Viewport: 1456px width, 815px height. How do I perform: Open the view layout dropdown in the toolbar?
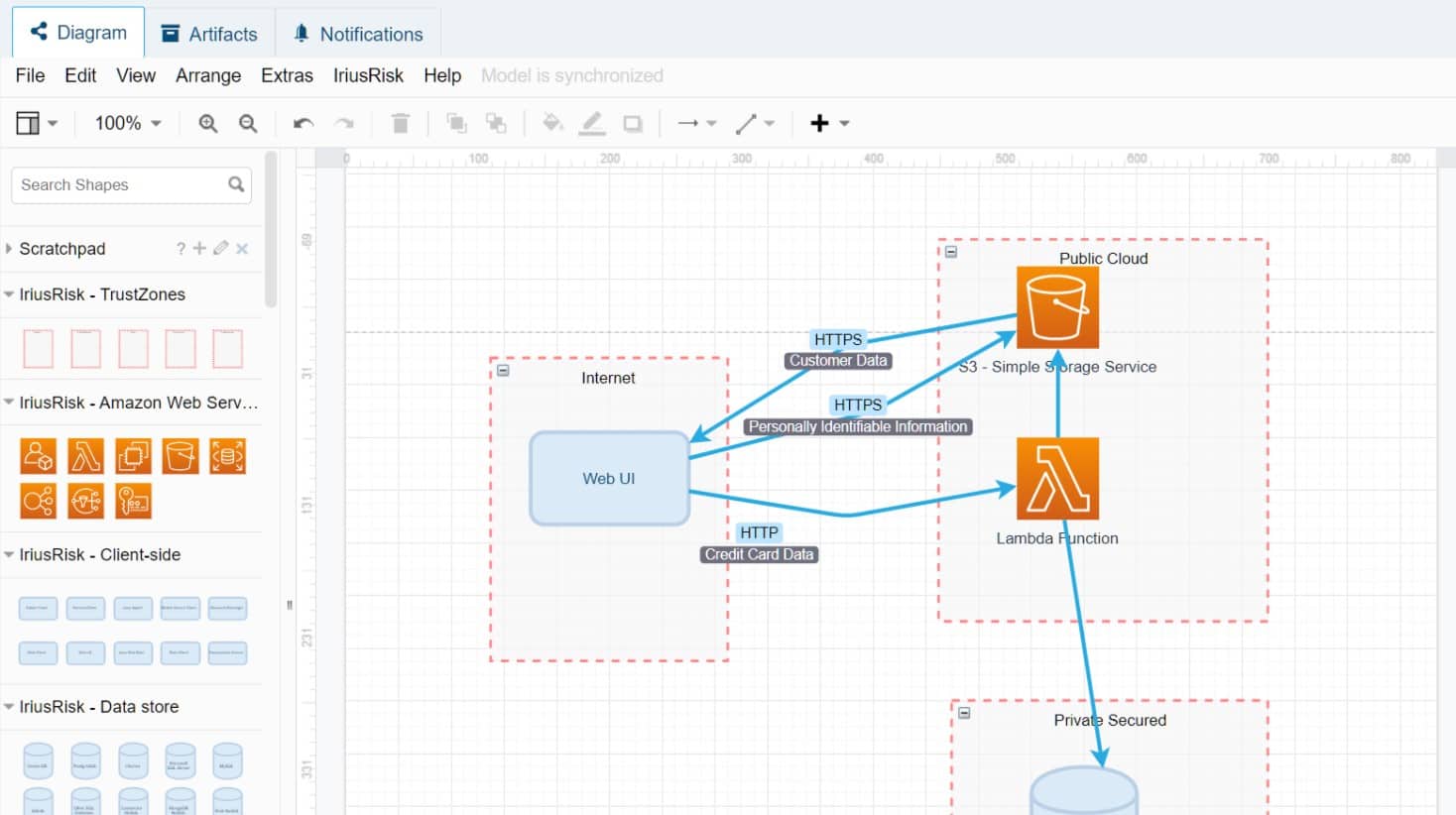37,123
